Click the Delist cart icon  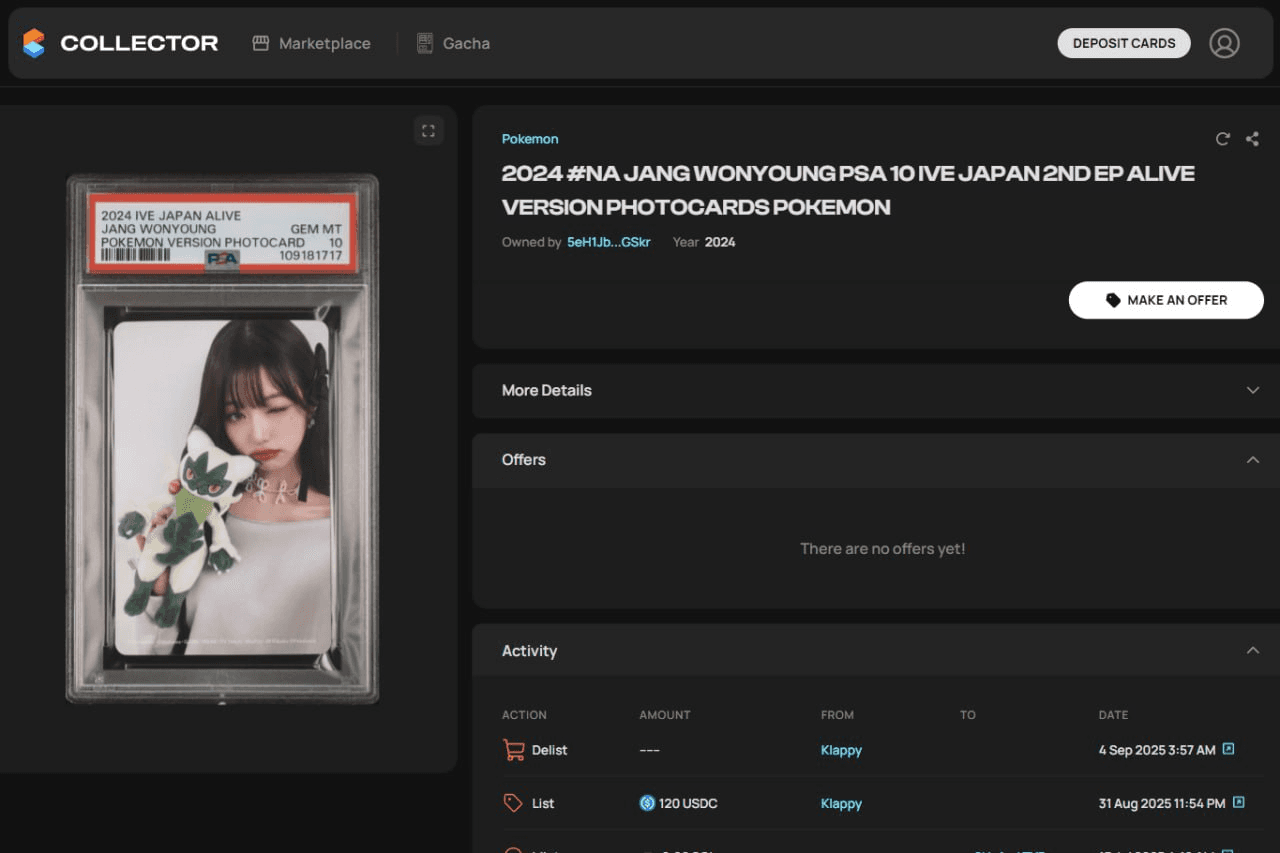(514, 750)
